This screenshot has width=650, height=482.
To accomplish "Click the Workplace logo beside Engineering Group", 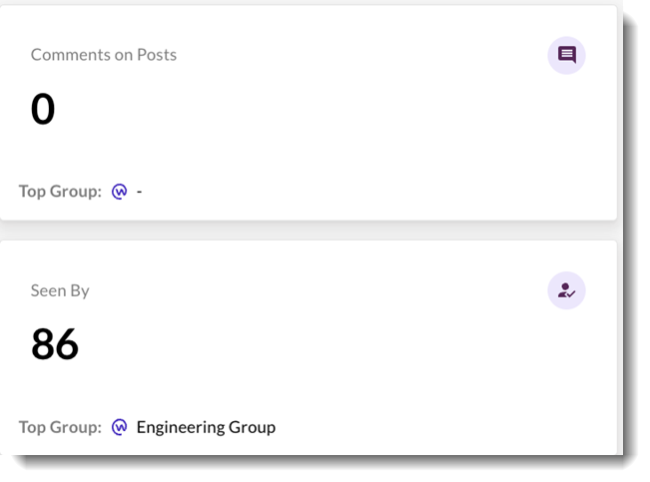I will tap(120, 427).
